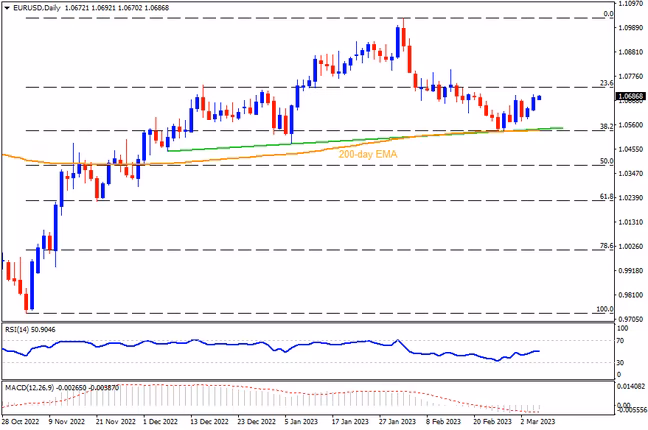Select the 38.2 Fibonacci level label

pyautogui.click(x=606, y=126)
